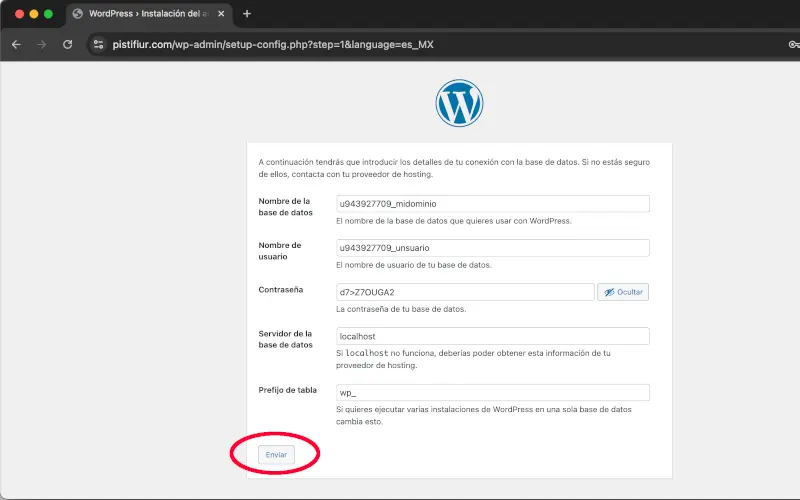Click the yellow minimize window button

tap(34, 14)
